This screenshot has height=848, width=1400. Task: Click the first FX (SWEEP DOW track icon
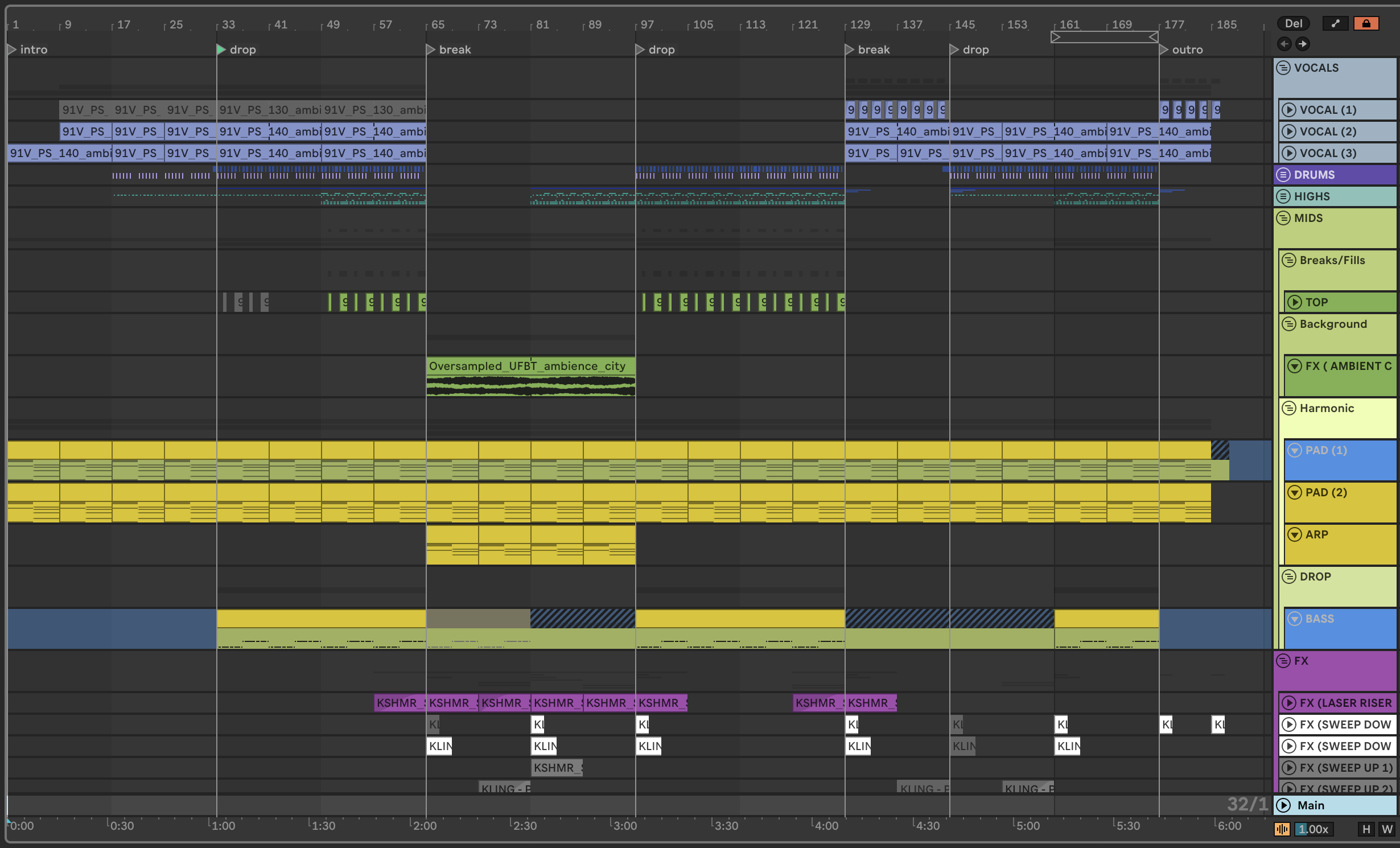tap(1290, 724)
